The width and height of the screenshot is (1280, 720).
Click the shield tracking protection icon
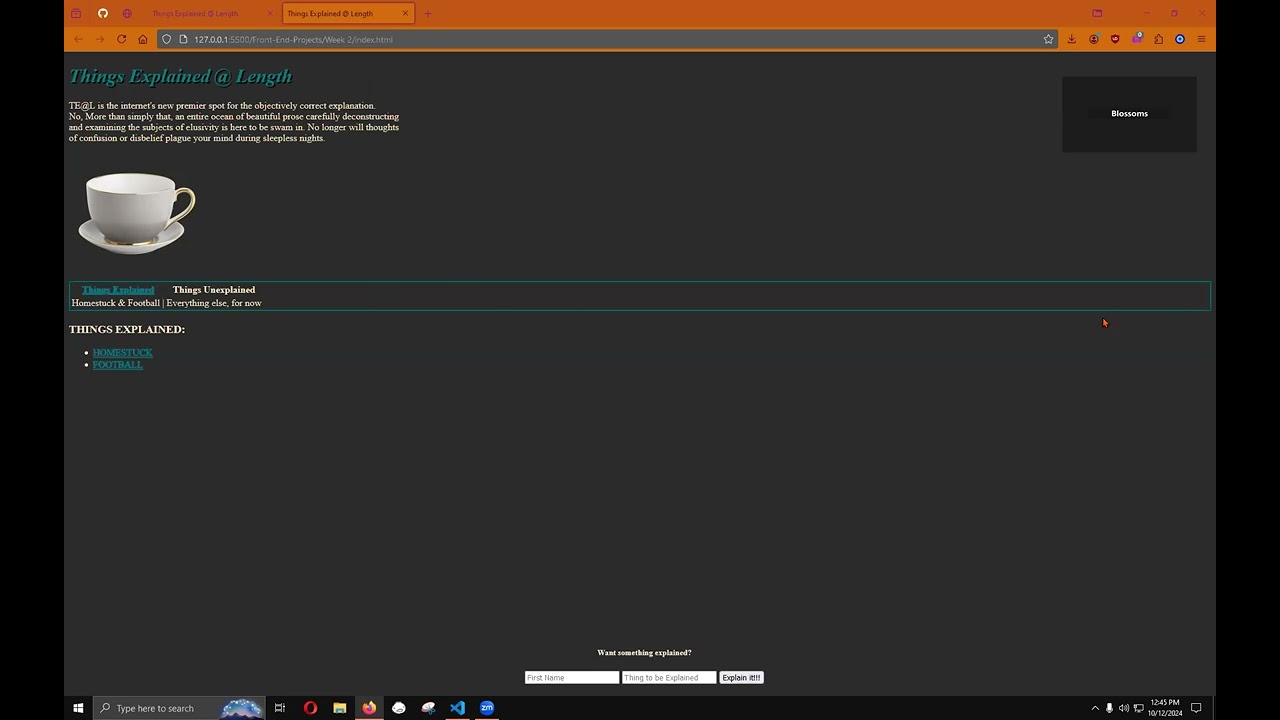[x=167, y=39]
